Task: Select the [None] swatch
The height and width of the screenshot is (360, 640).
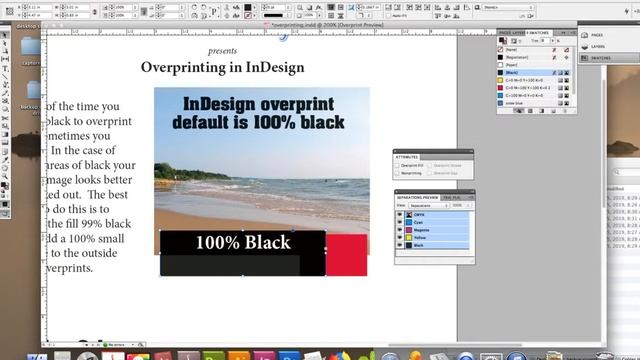Action: pos(533,50)
